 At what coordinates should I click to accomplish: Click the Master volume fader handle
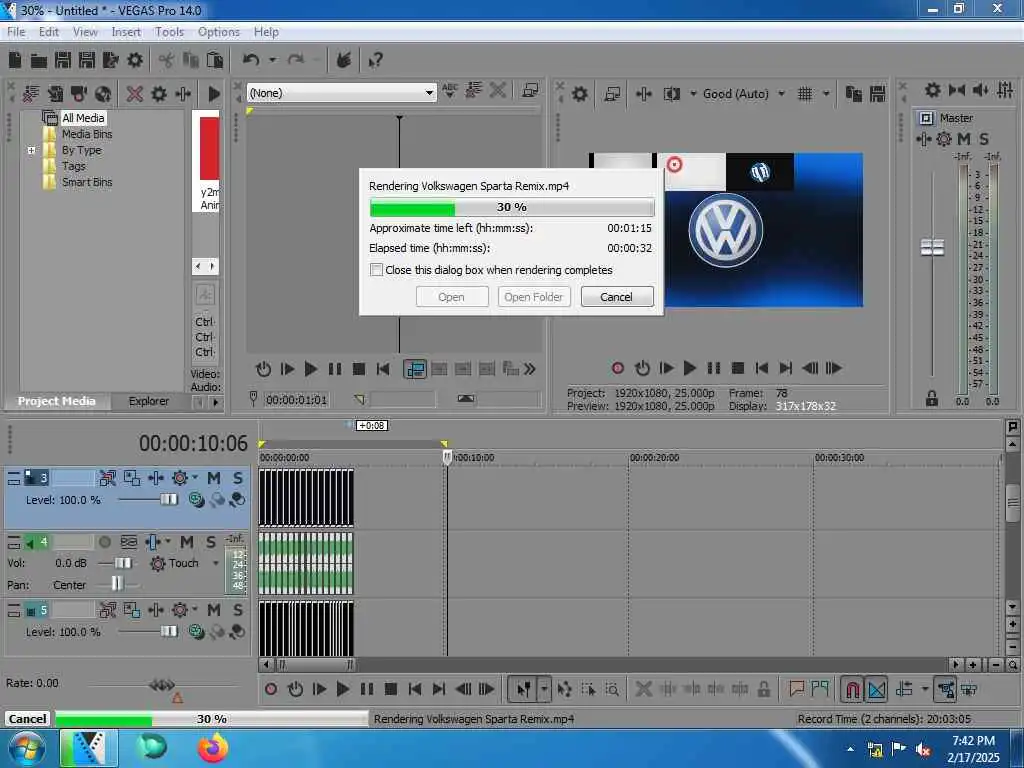pyautogui.click(x=932, y=248)
